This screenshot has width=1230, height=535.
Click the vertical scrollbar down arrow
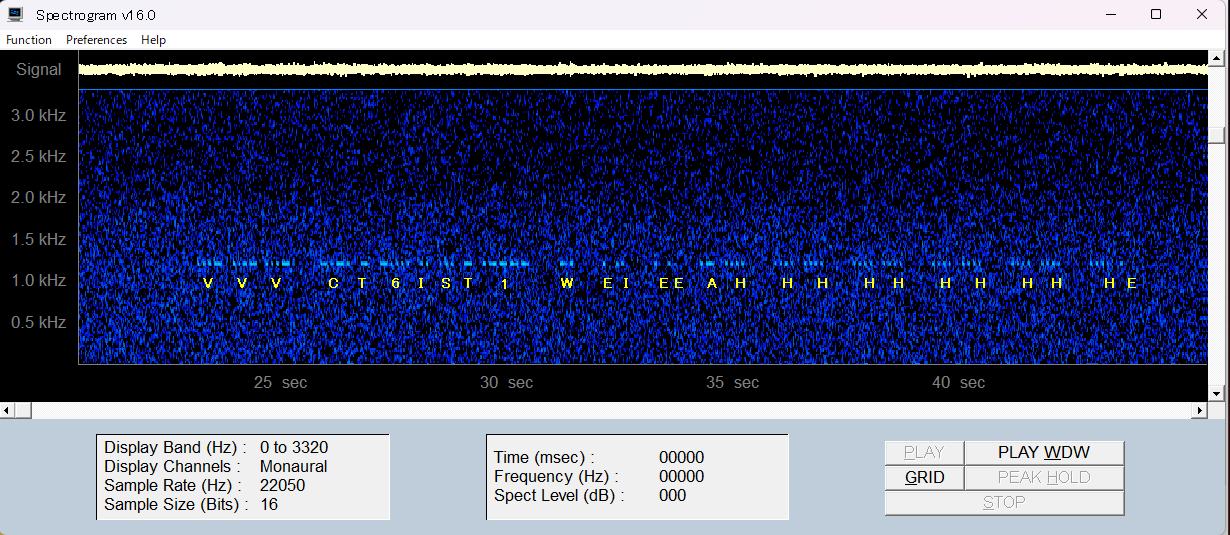coord(1216,394)
